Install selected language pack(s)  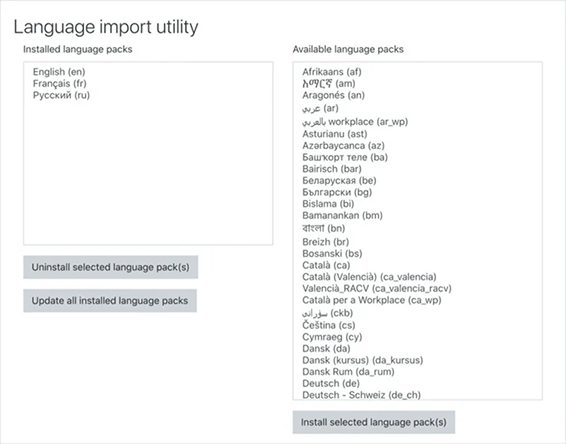point(374,422)
